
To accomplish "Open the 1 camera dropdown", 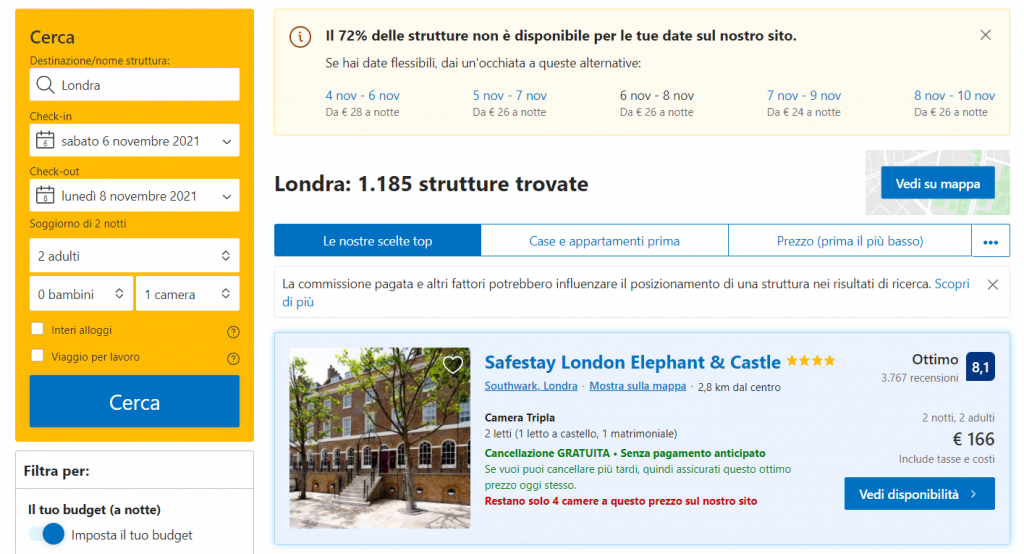I will pyautogui.click(x=187, y=294).
